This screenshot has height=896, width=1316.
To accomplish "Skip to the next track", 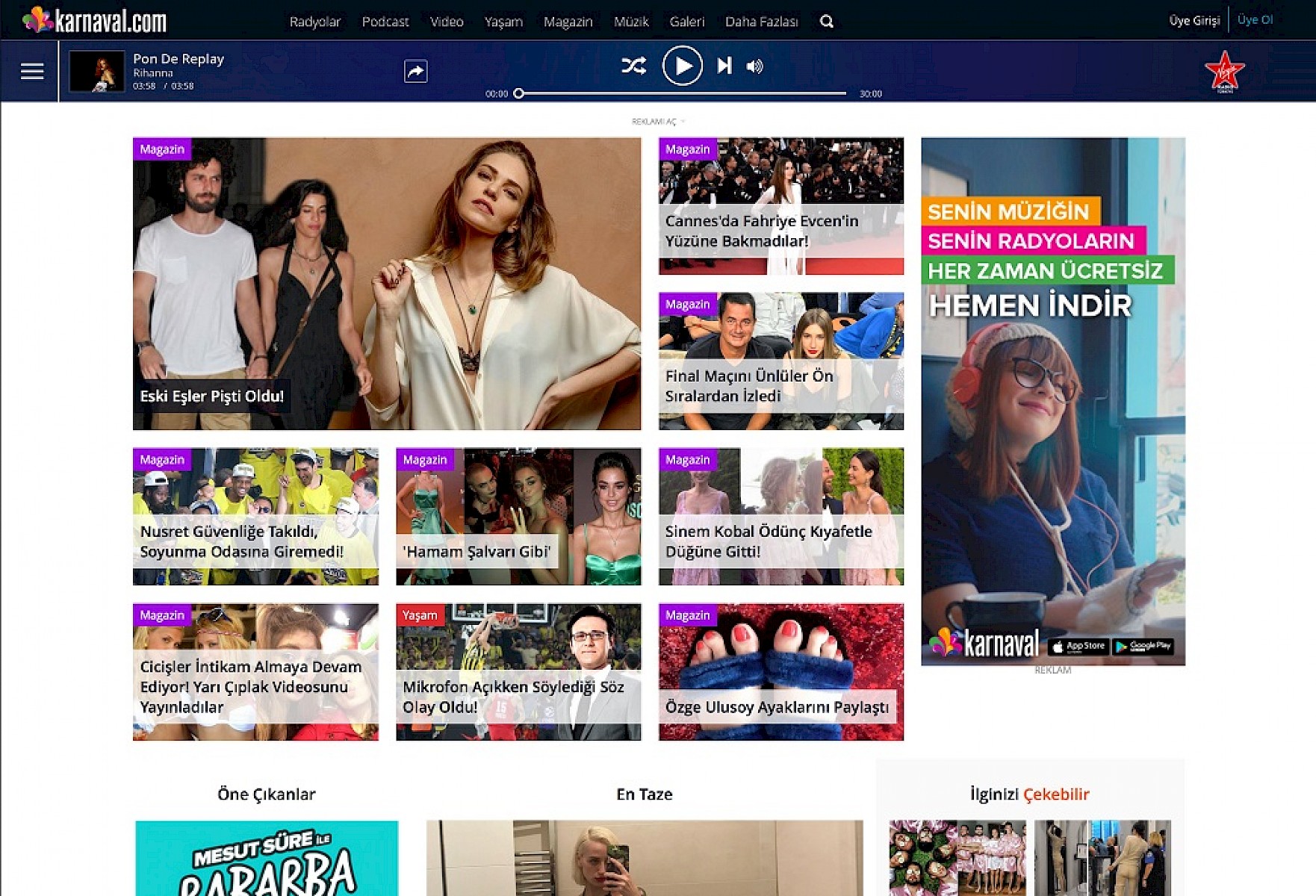I will click(724, 66).
